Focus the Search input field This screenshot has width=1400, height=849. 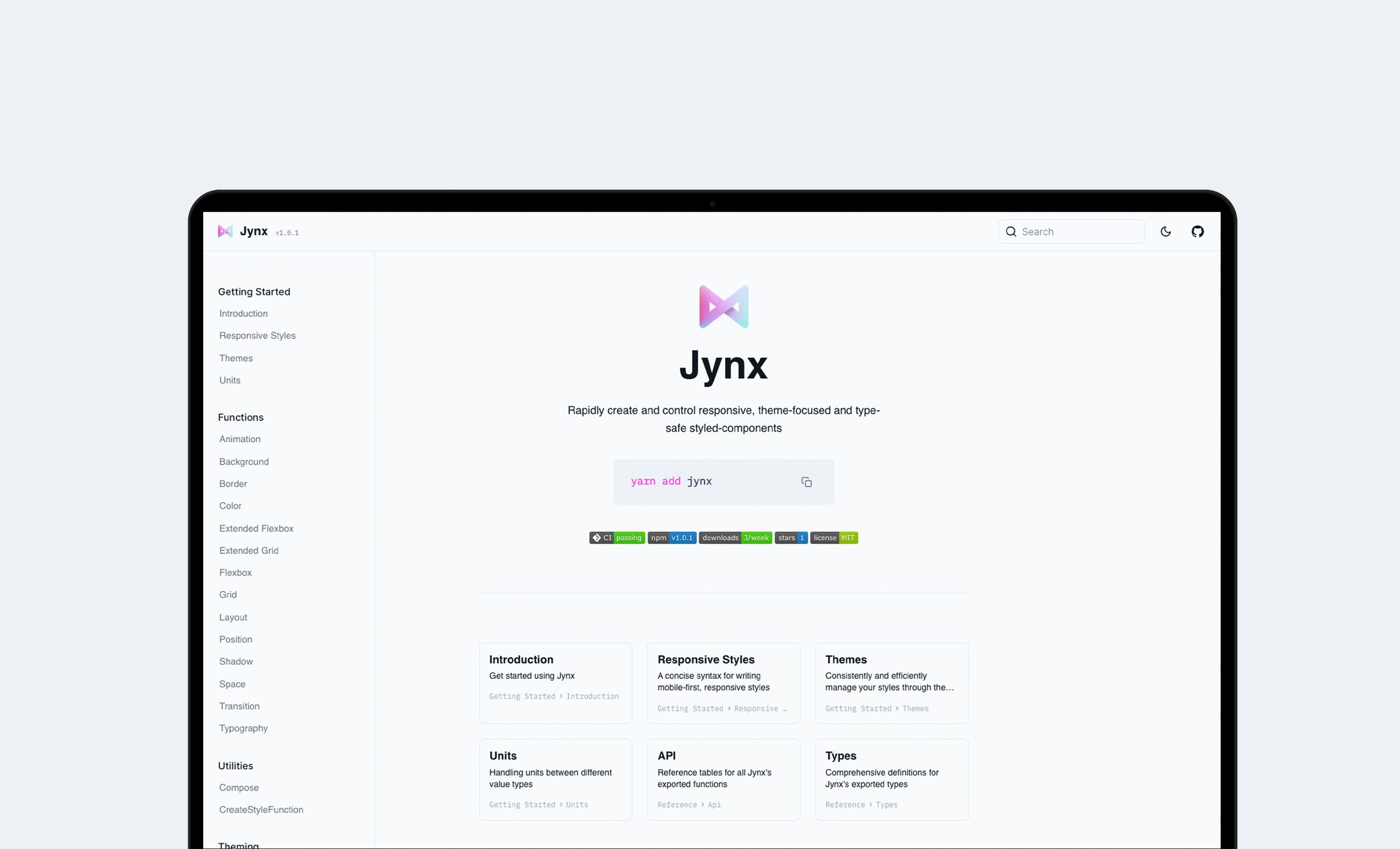[x=1080, y=231]
